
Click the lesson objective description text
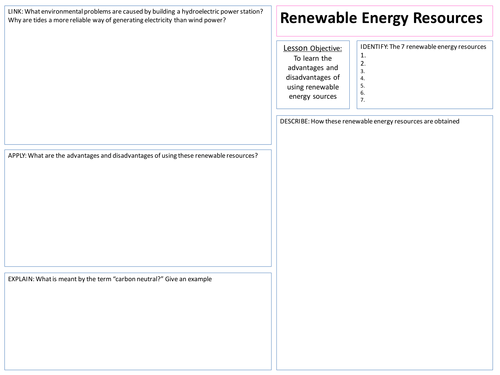(313, 77)
